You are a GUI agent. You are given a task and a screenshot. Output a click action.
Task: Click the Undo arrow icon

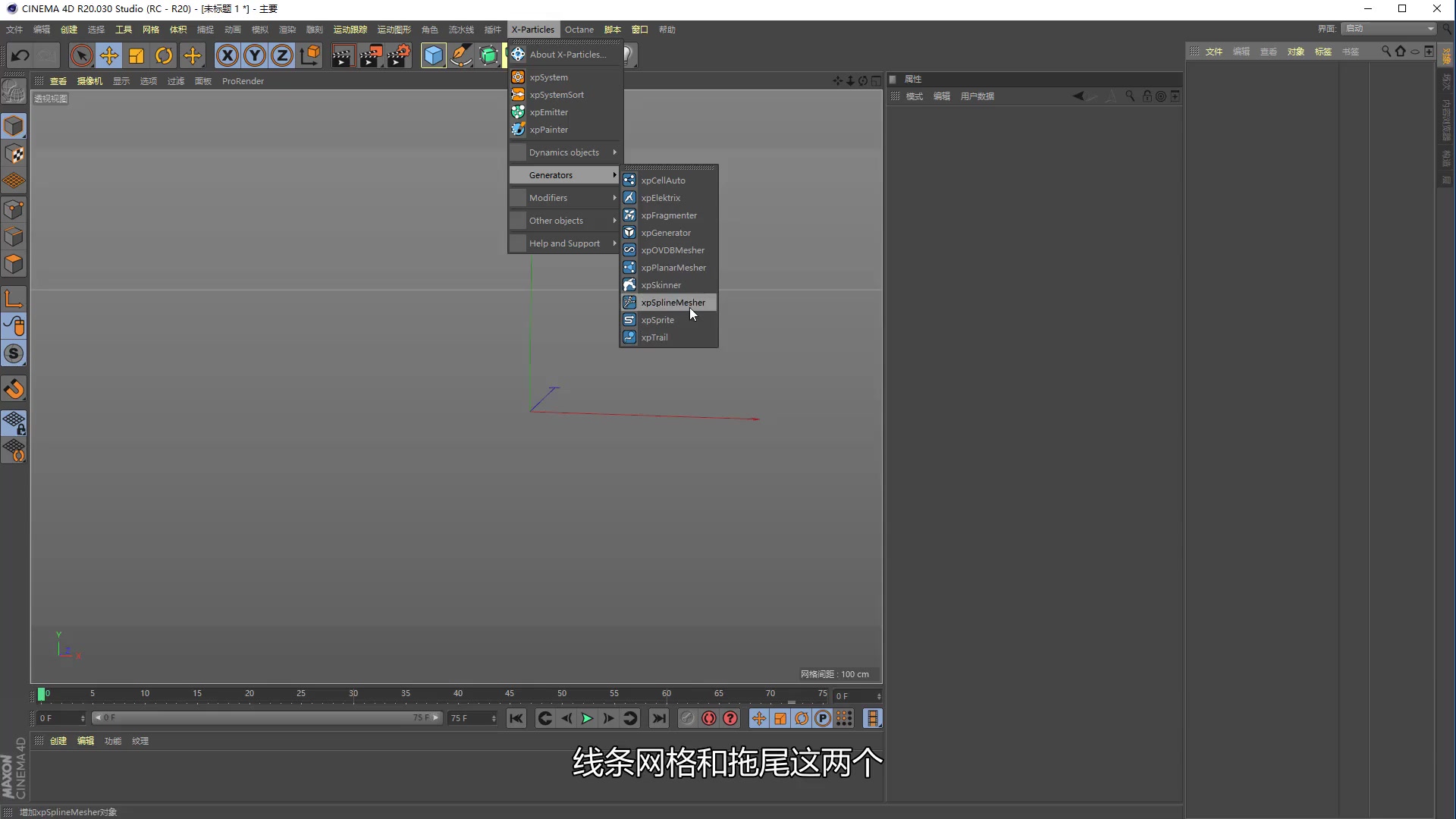tap(19, 55)
